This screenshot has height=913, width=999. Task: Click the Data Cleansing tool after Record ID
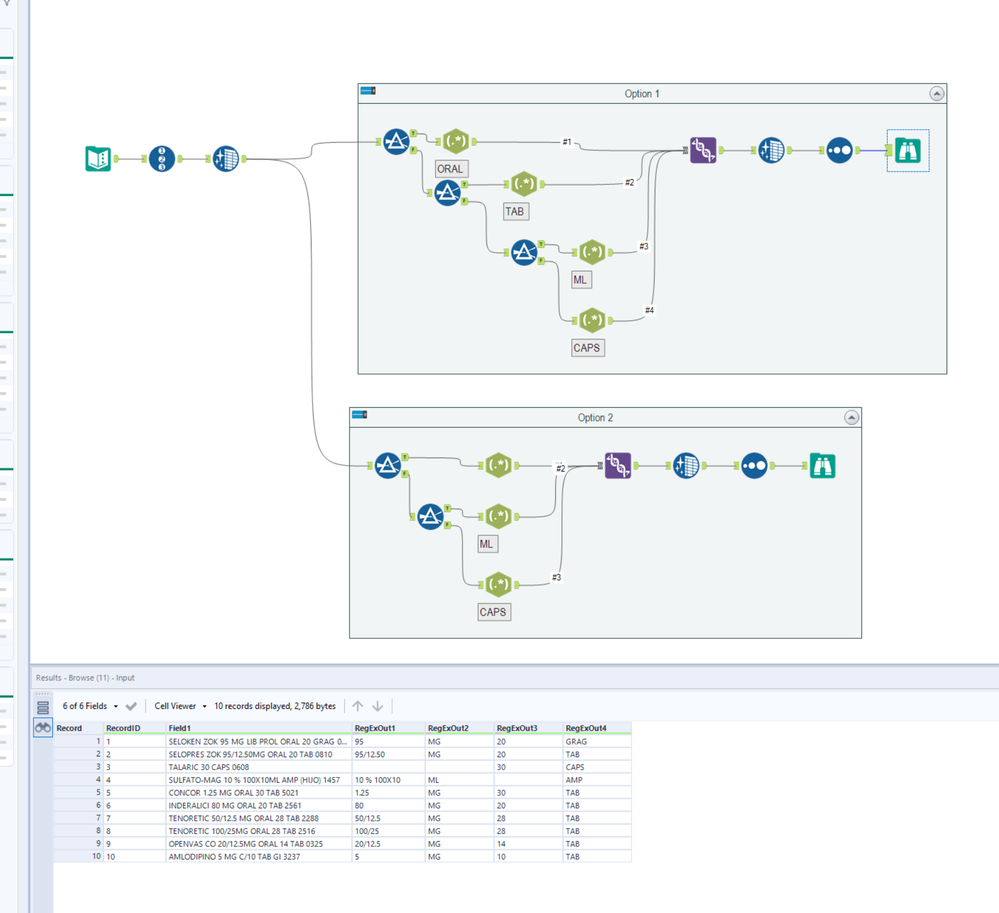click(226, 159)
